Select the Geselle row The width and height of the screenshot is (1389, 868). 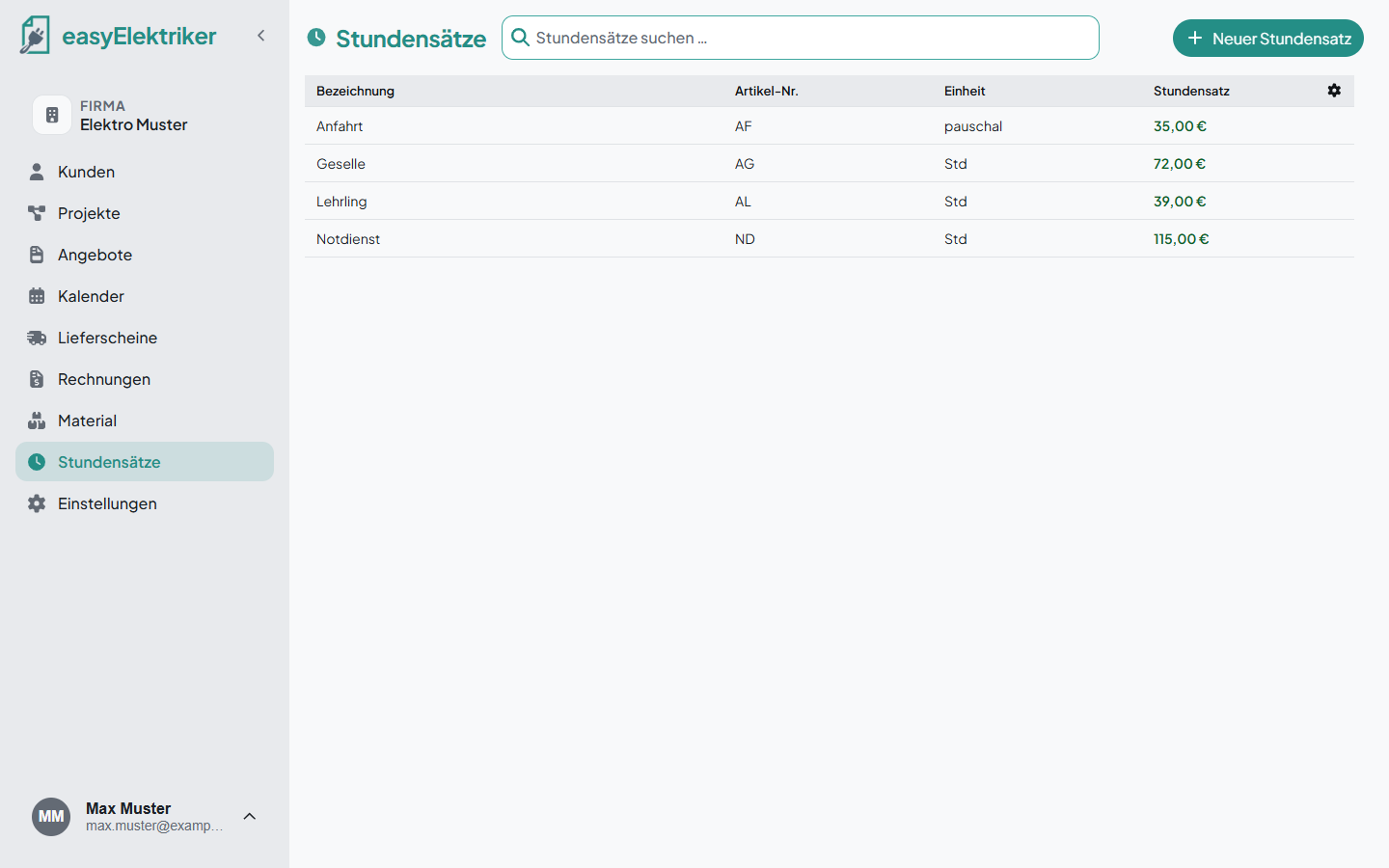click(x=830, y=164)
